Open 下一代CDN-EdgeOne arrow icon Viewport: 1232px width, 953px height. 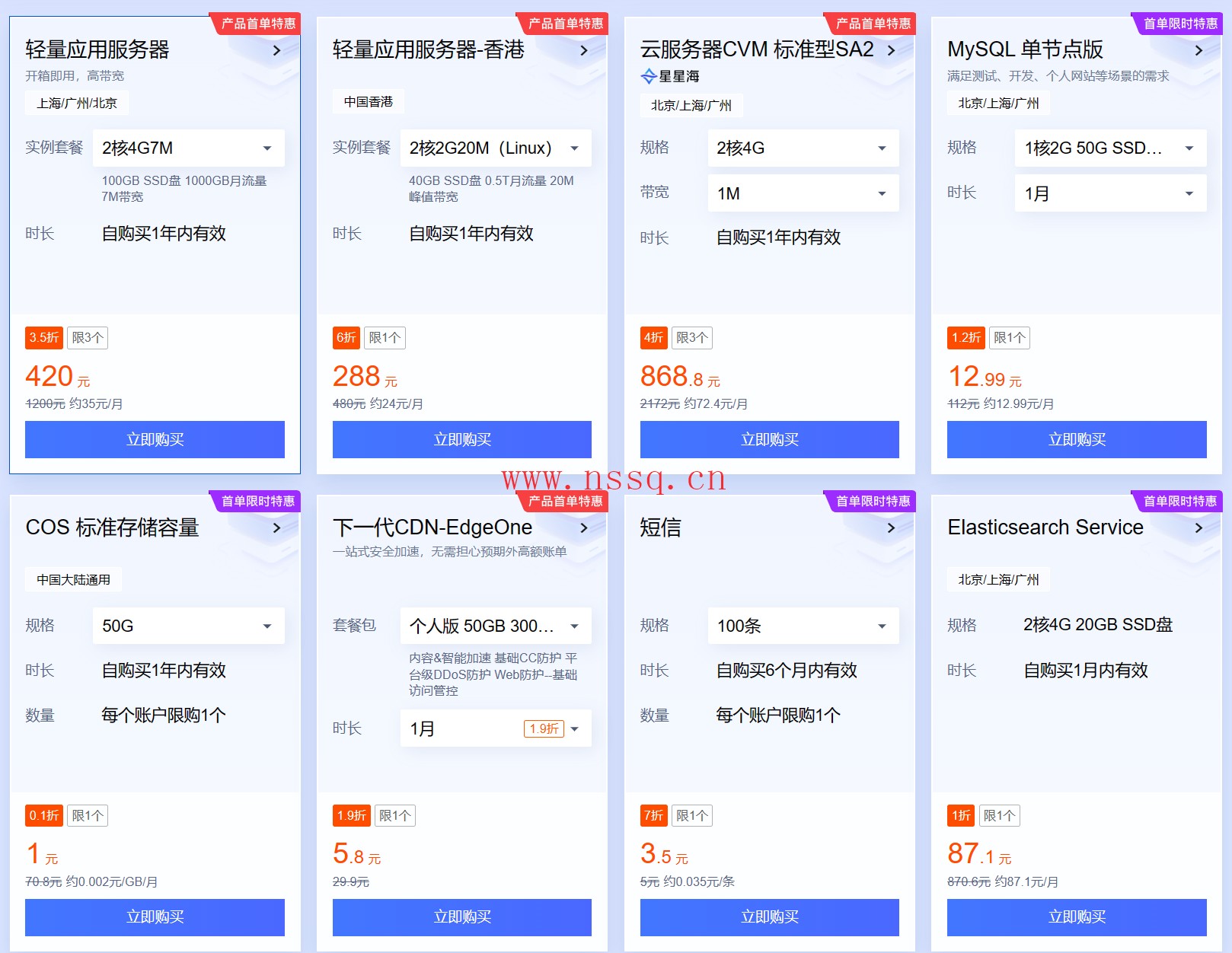584,527
